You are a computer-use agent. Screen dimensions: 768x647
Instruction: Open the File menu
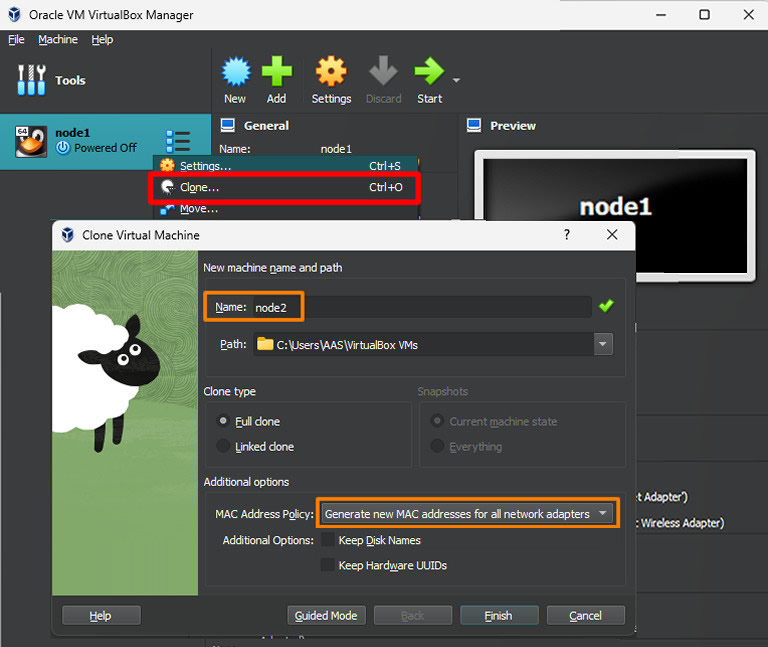tap(16, 39)
